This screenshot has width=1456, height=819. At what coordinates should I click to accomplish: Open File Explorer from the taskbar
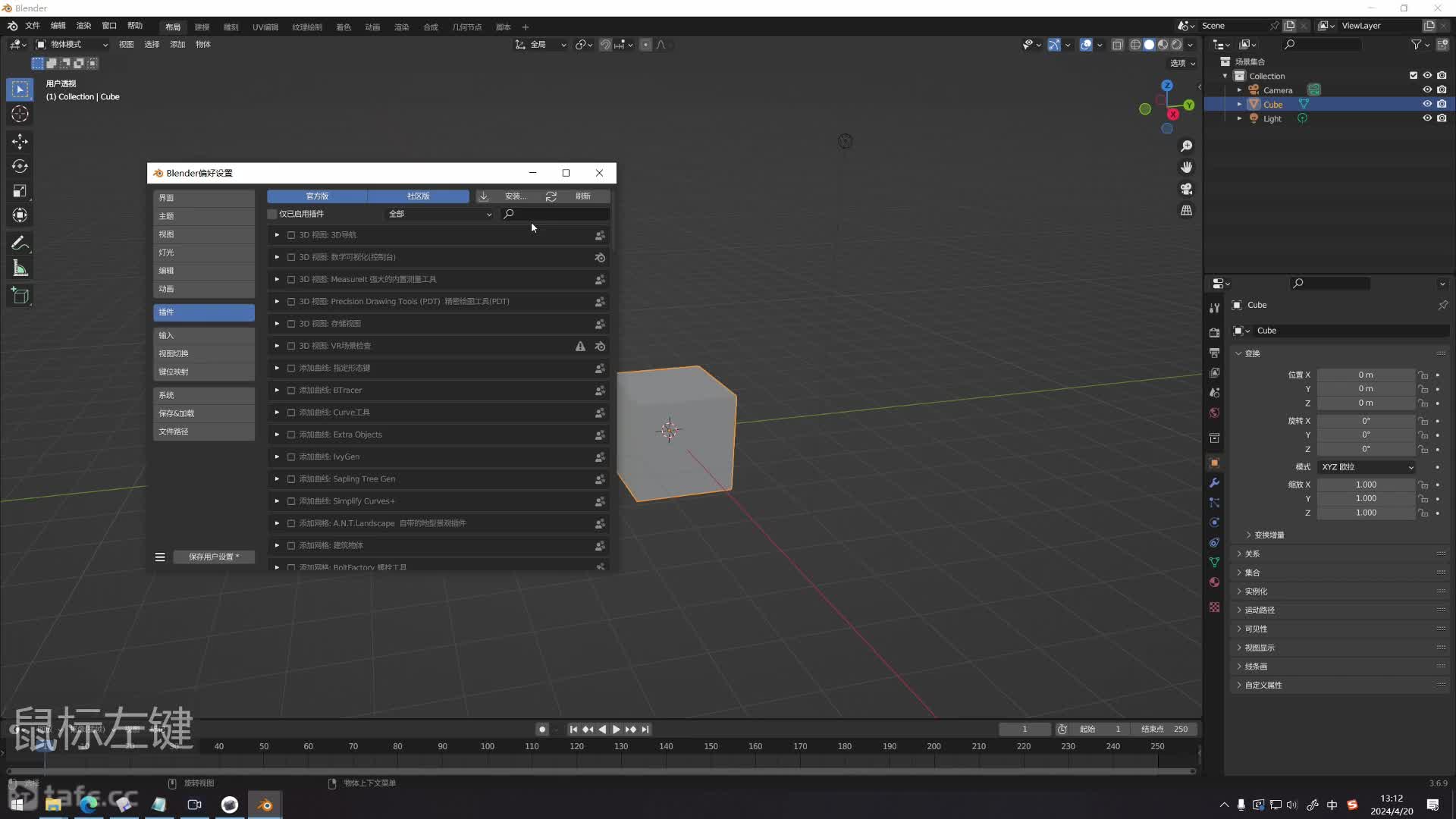(x=53, y=805)
